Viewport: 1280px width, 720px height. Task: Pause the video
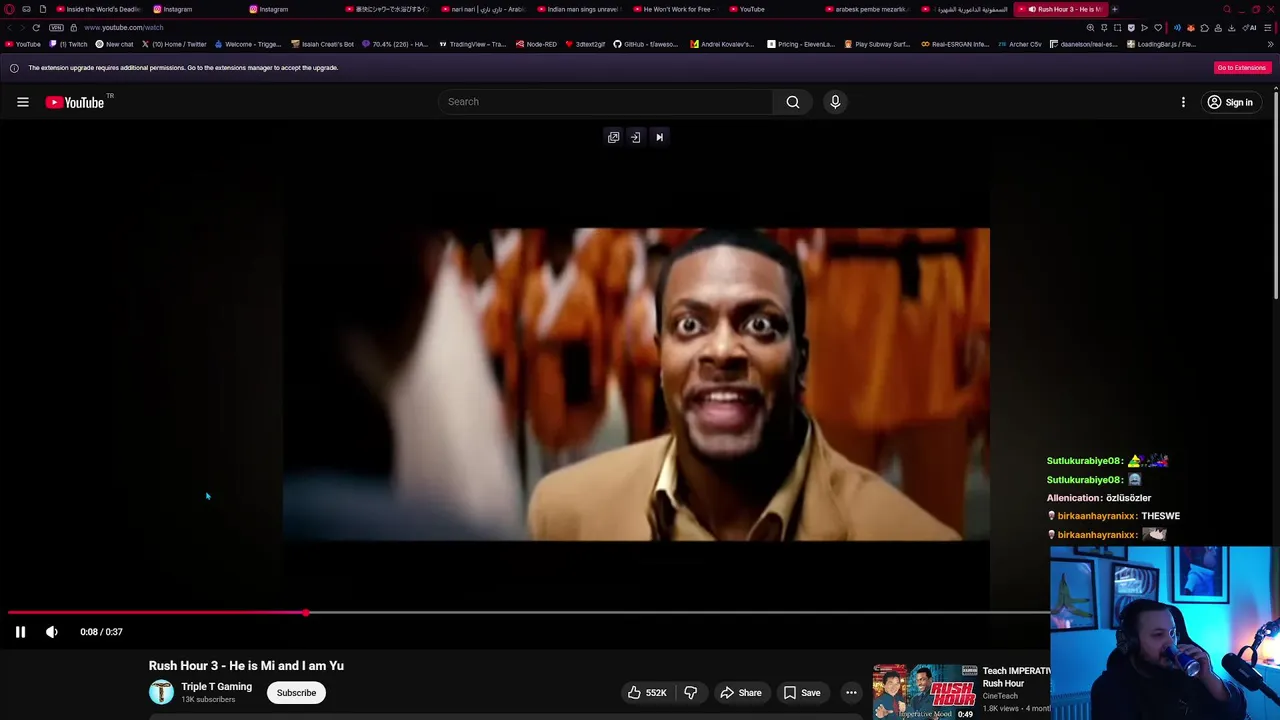(x=20, y=632)
